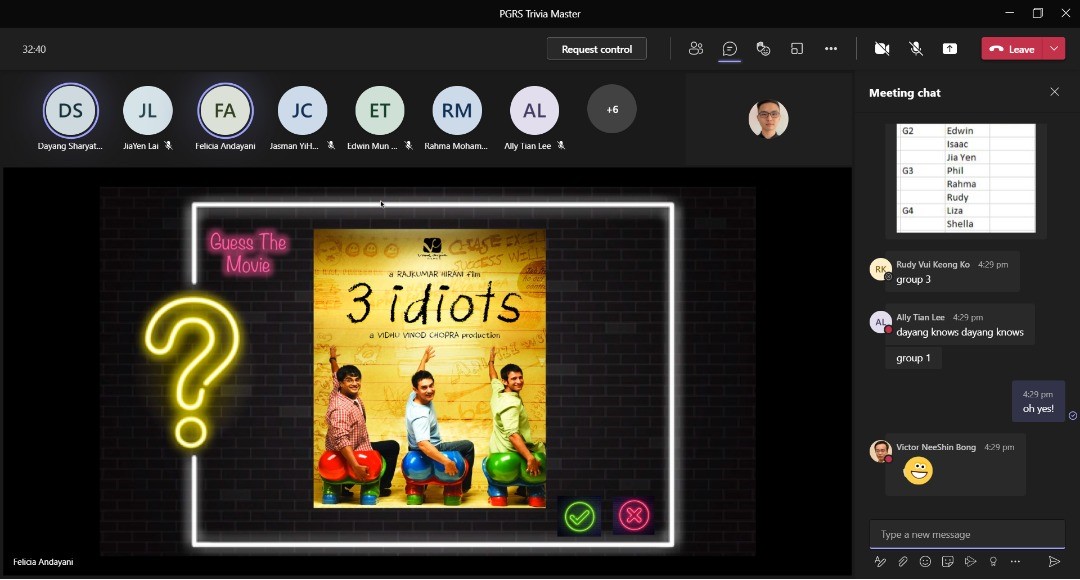This screenshot has height=580, width=1080.
Task: Select Felicia Andayani participant avatar
Action: (x=225, y=110)
